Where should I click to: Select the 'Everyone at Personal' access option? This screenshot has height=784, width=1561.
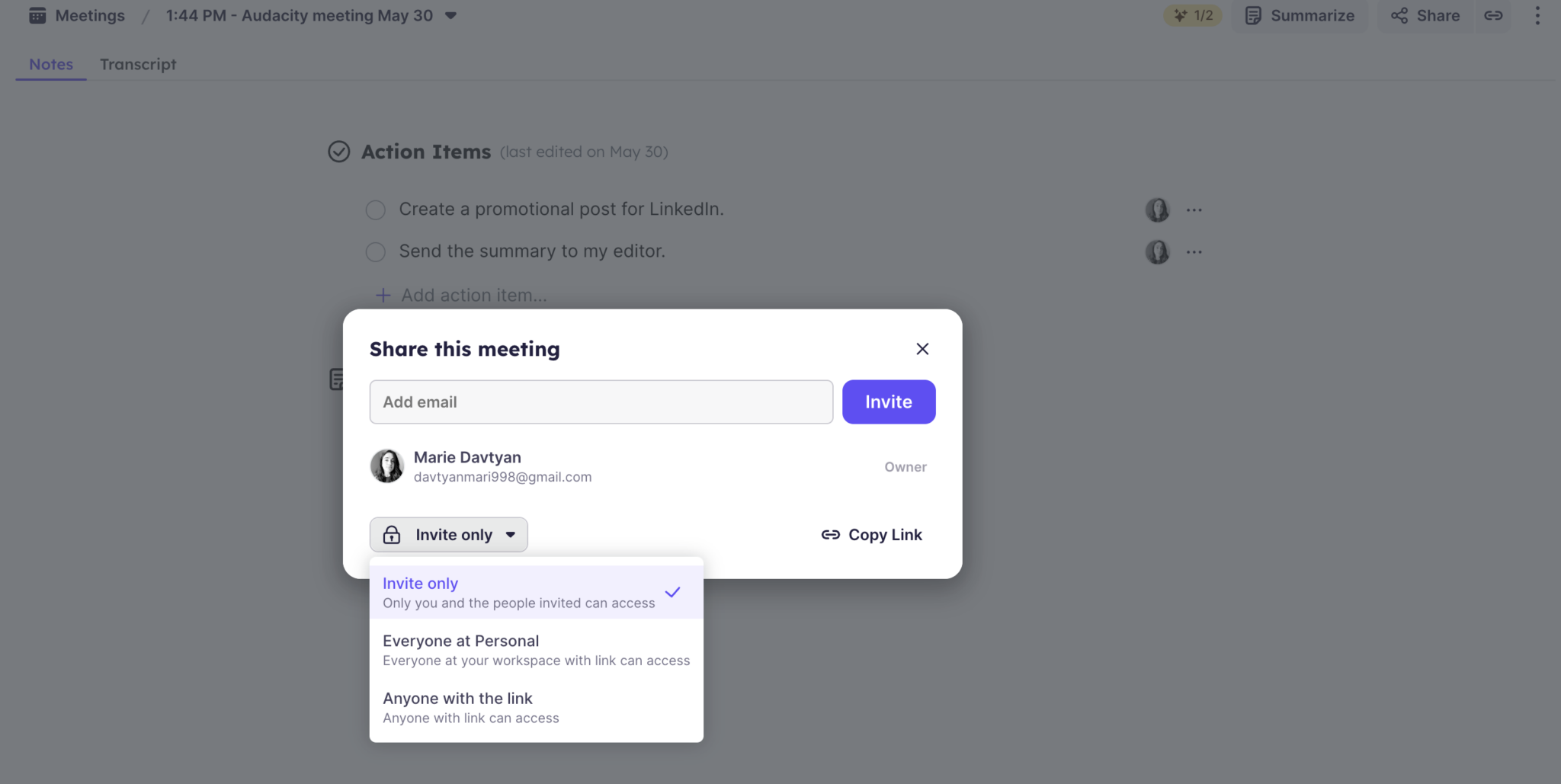tap(460, 641)
